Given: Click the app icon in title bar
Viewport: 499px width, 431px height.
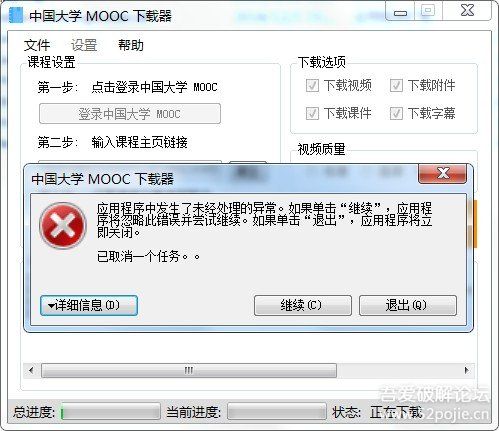Looking at the screenshot, I should point(16,16).
